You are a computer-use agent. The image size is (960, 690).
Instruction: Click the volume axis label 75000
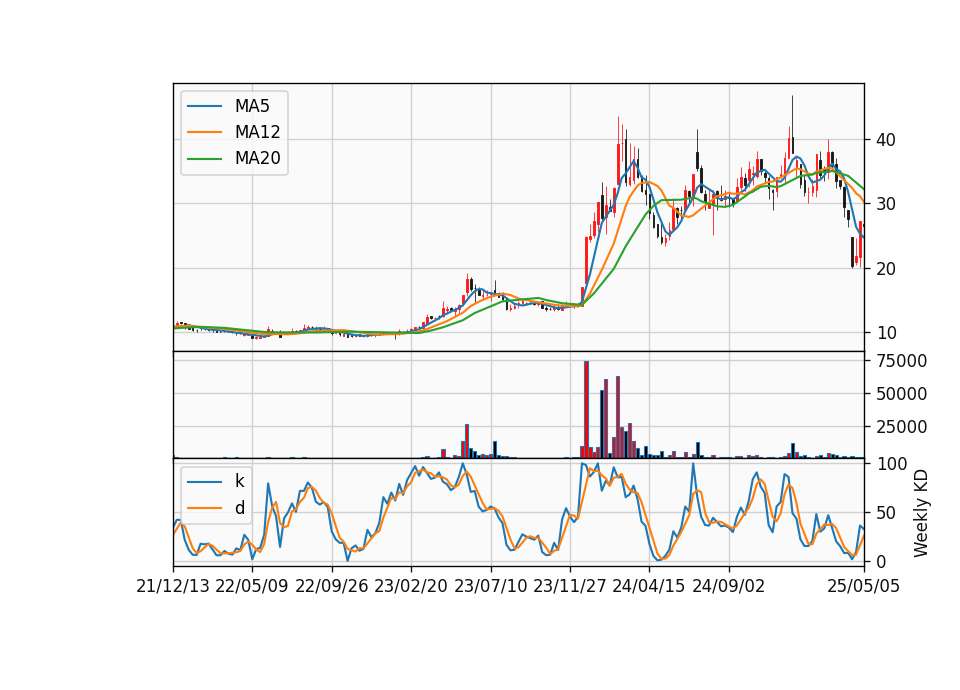coord(901,361)
